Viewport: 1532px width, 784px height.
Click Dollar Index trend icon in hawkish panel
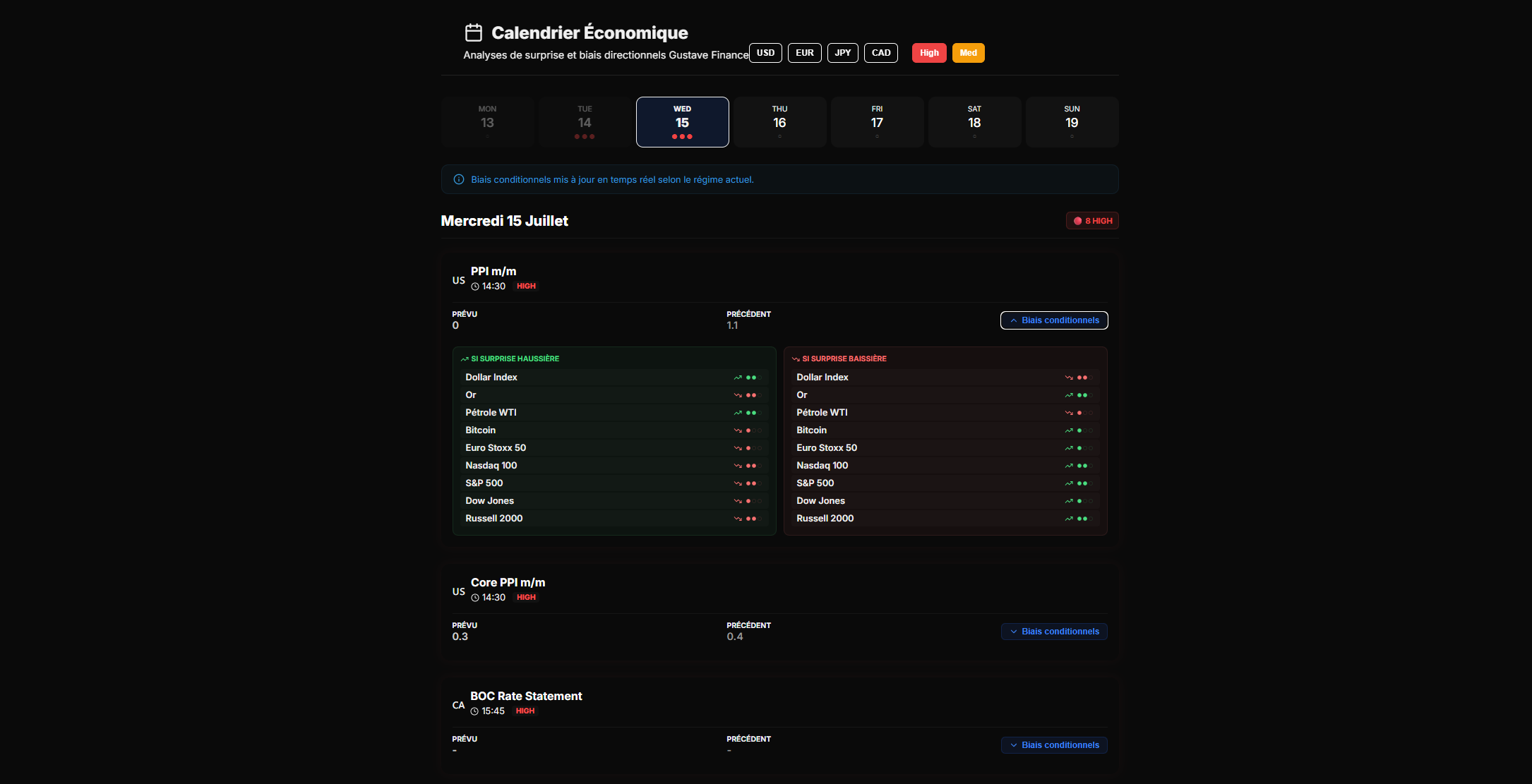point(738,378)
